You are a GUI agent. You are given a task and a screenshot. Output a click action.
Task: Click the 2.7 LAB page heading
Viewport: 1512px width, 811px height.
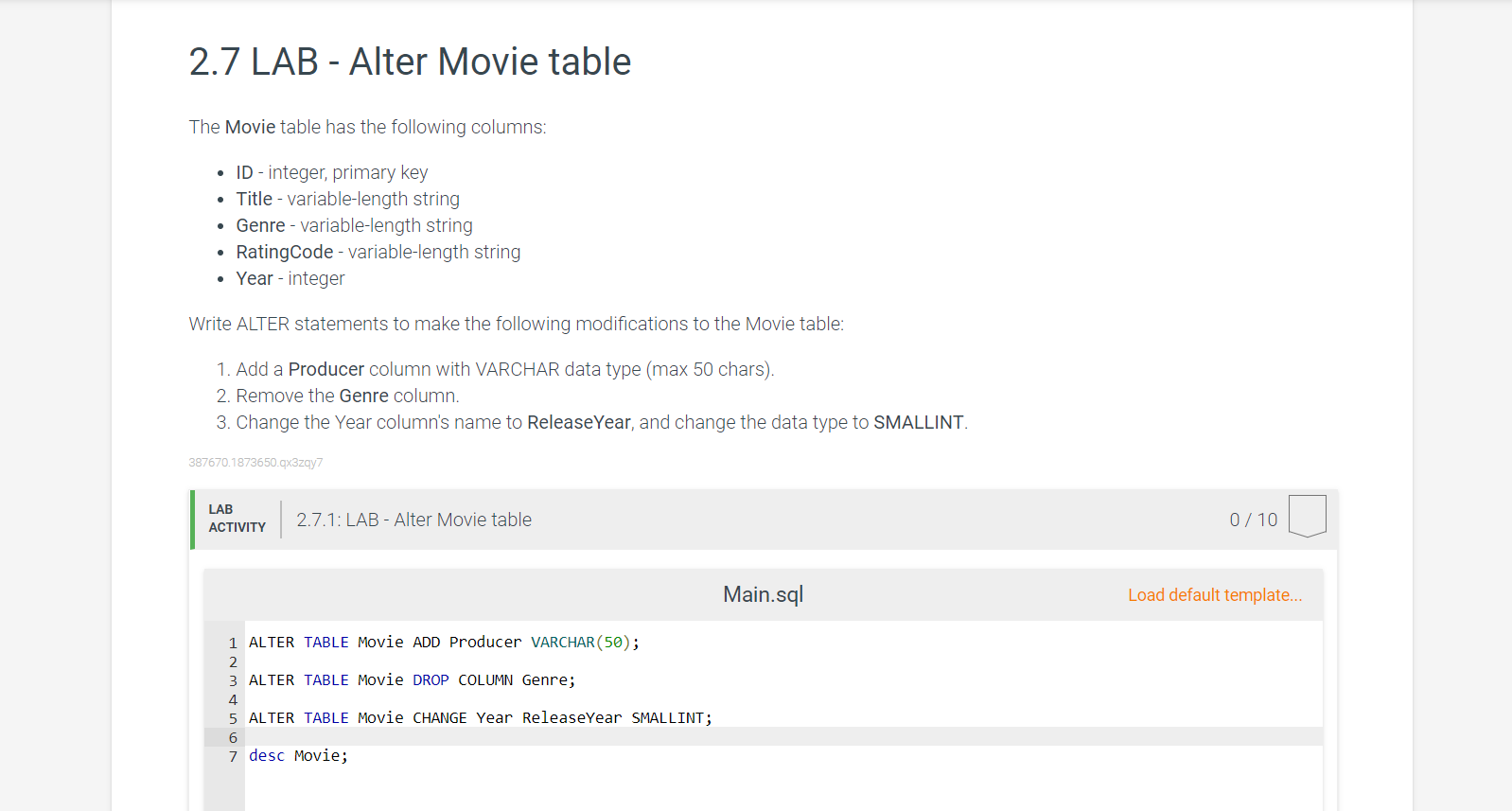pyautogui.click(x=410, y=62)
